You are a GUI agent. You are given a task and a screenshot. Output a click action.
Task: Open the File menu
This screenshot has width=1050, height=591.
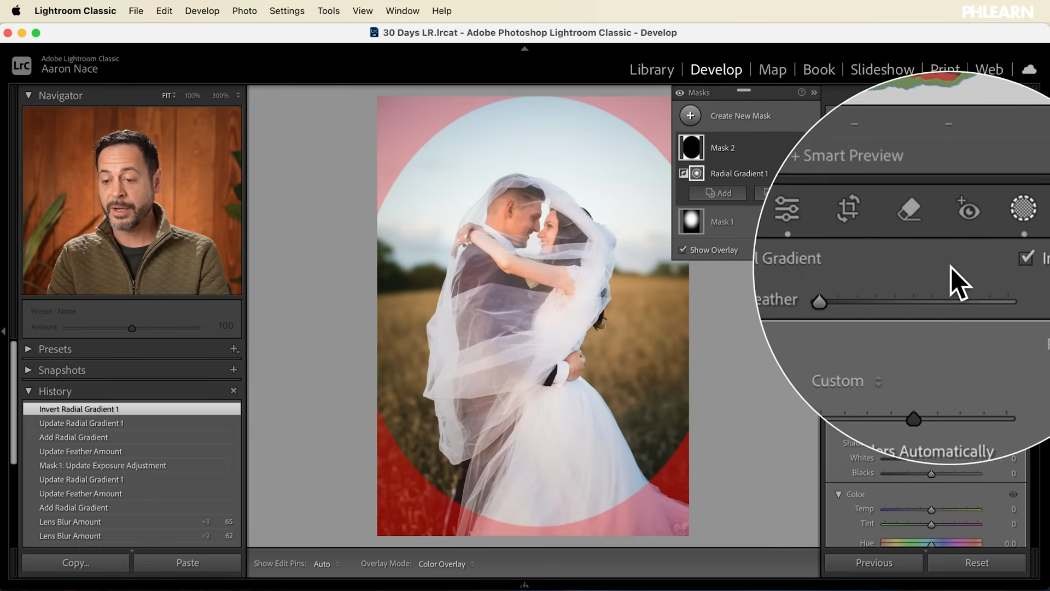pyautogui.click(x=136, y=11)
